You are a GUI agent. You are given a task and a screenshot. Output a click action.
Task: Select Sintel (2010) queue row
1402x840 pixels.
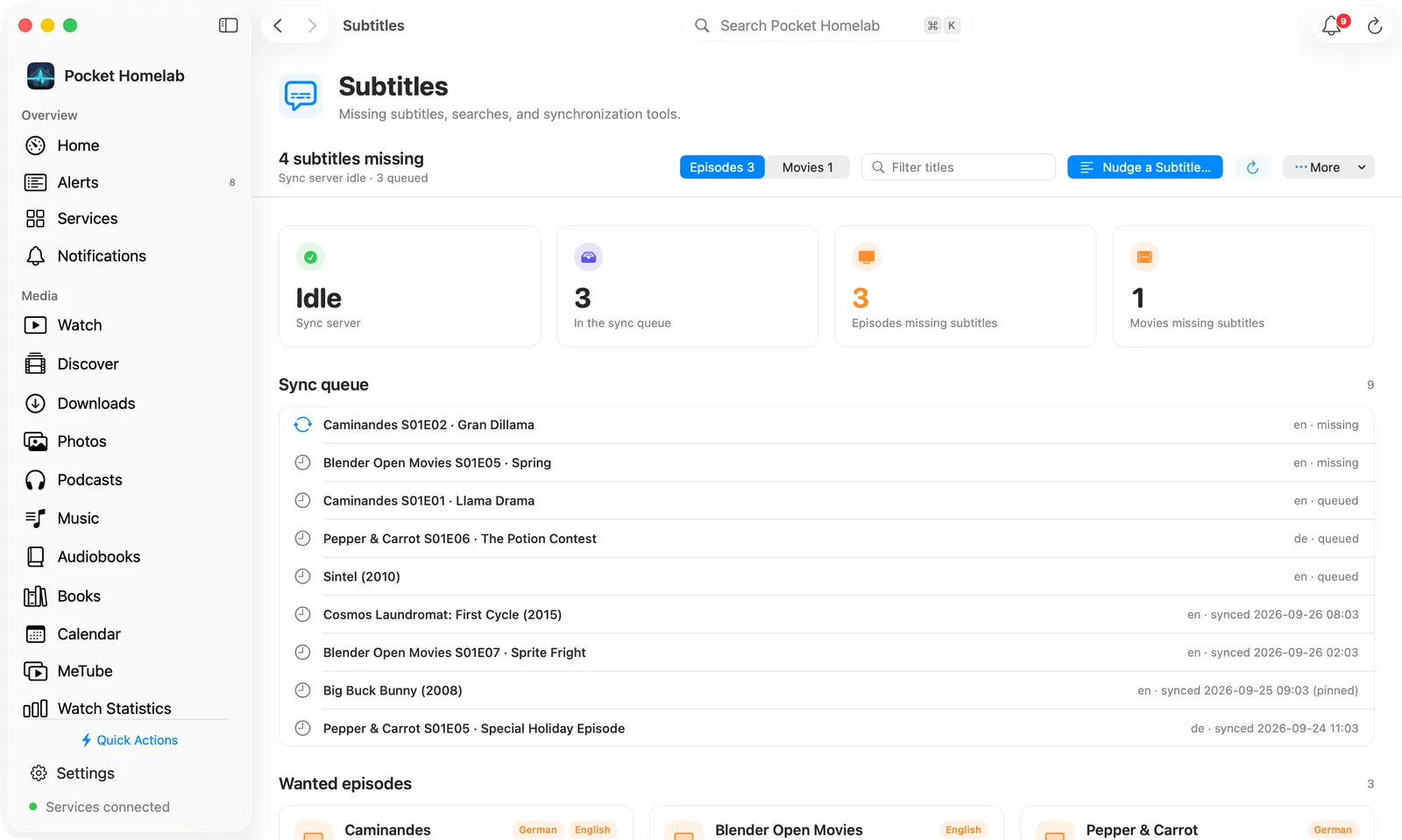pyautogui.click(x=826, y=576)
